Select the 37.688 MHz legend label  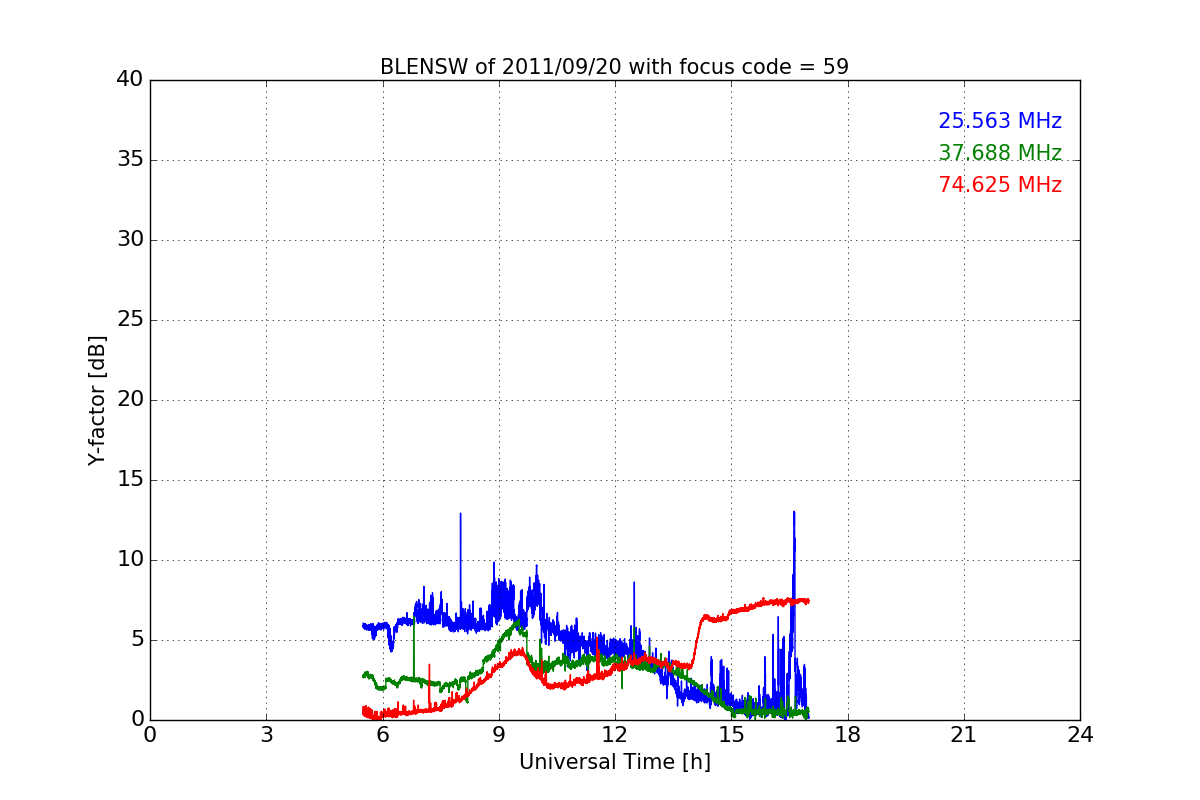point(1000,153)
